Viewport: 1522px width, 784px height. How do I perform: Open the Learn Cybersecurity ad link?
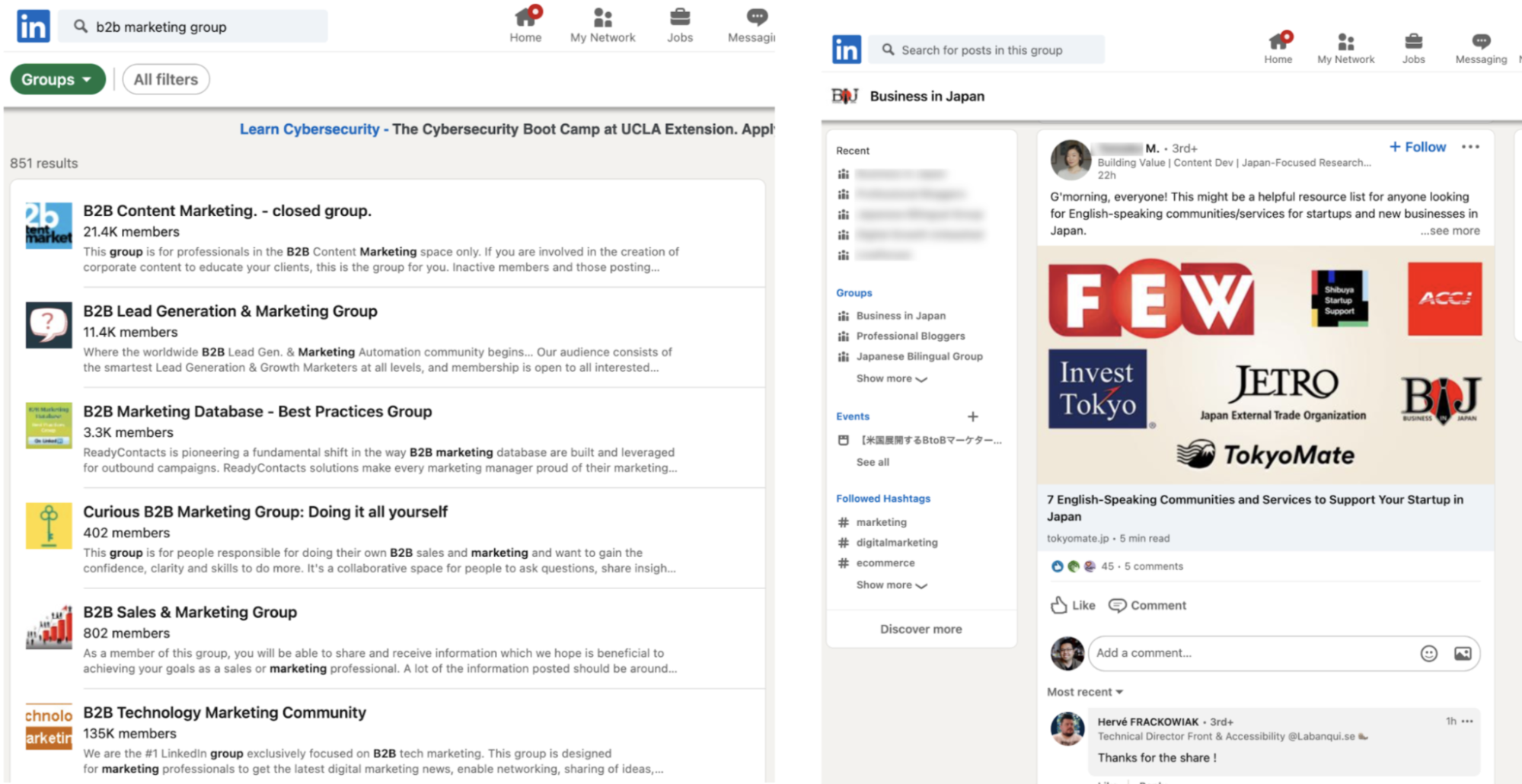(309, 129)
